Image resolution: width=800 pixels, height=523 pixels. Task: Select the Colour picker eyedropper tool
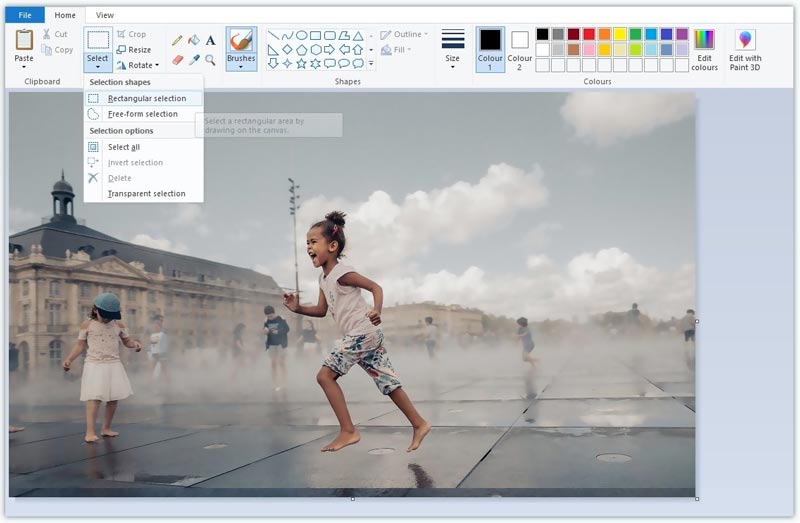click(193, 60)
